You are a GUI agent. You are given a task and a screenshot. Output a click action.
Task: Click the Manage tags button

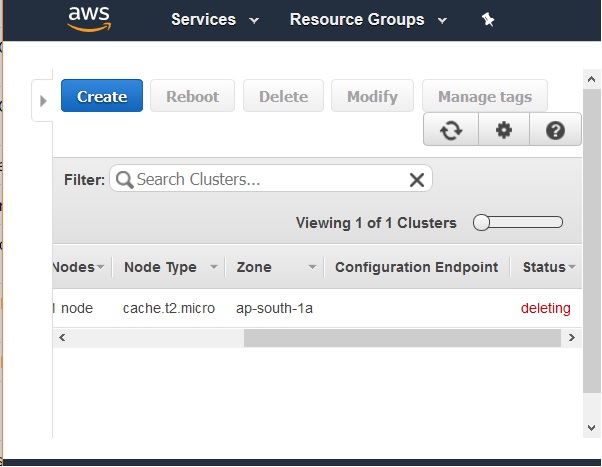click(x=484, y=97)
